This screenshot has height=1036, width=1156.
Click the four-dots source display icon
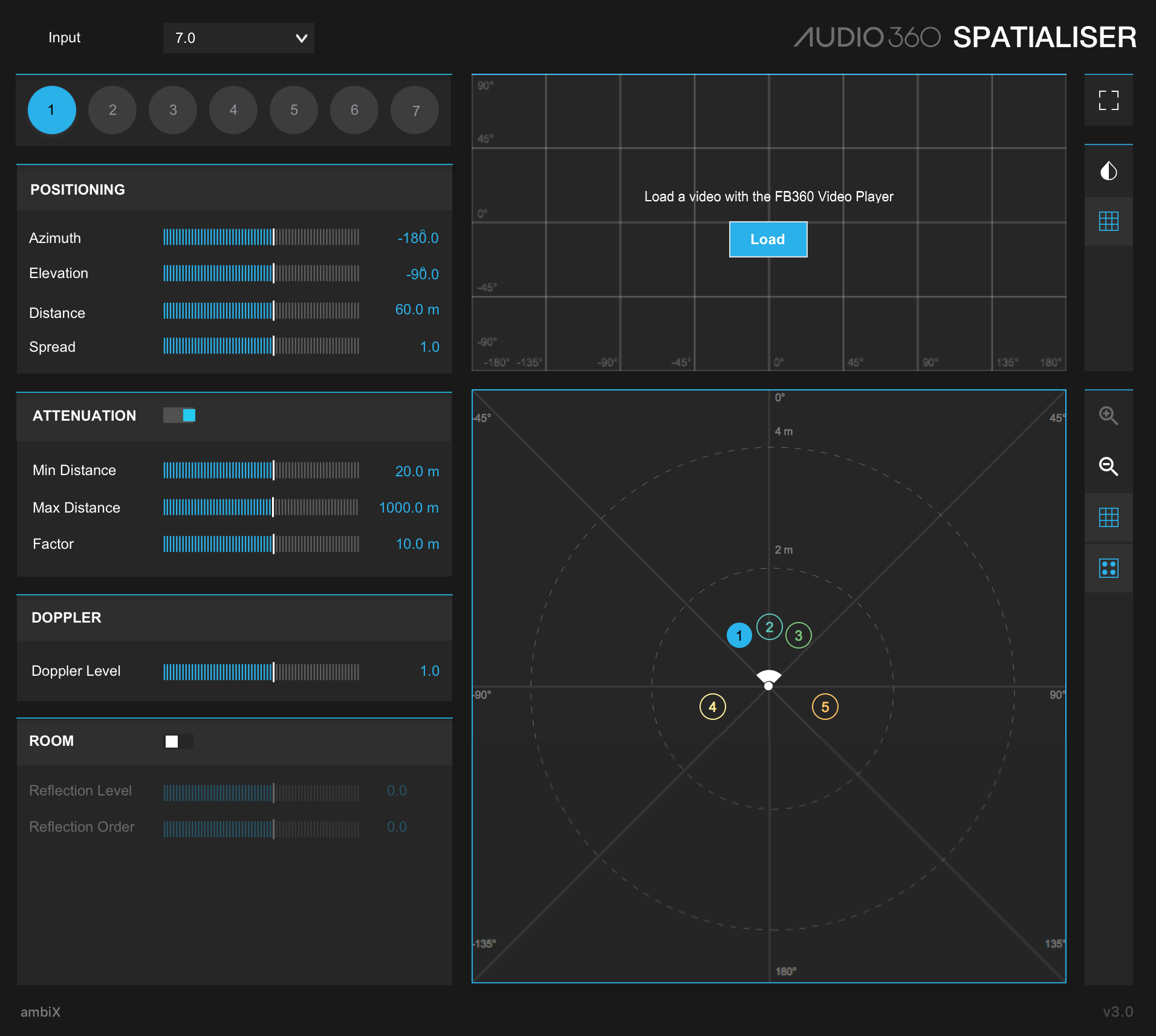[x=1108, y=568]
